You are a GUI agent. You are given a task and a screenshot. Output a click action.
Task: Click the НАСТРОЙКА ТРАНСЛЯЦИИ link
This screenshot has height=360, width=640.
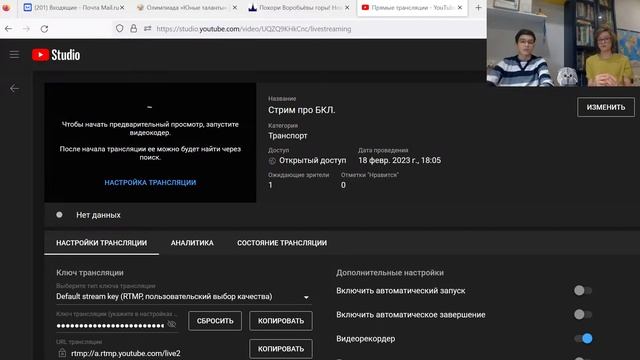tap(150, 182)
